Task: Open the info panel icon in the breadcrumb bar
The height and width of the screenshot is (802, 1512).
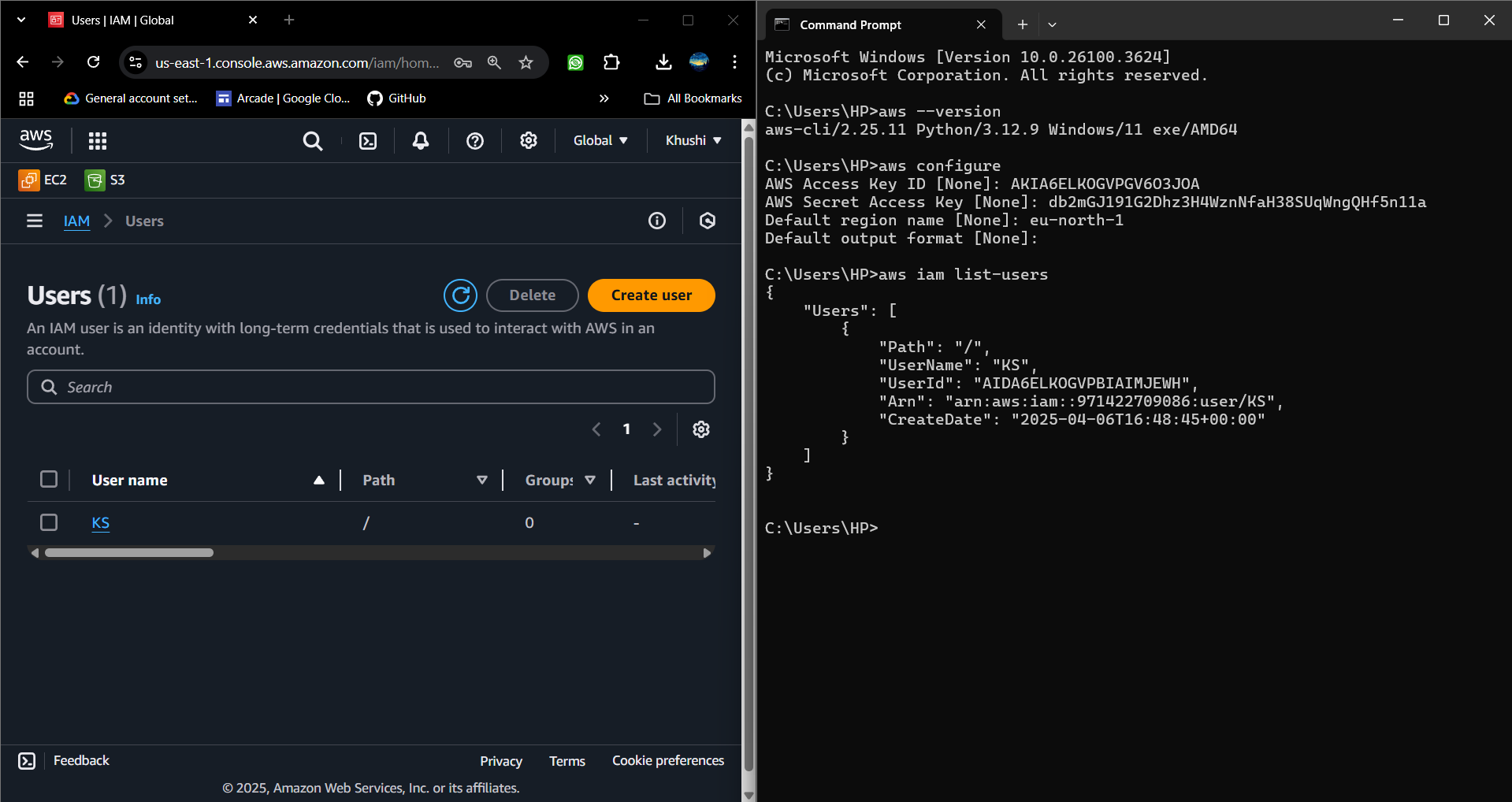Action: [657, 221]
